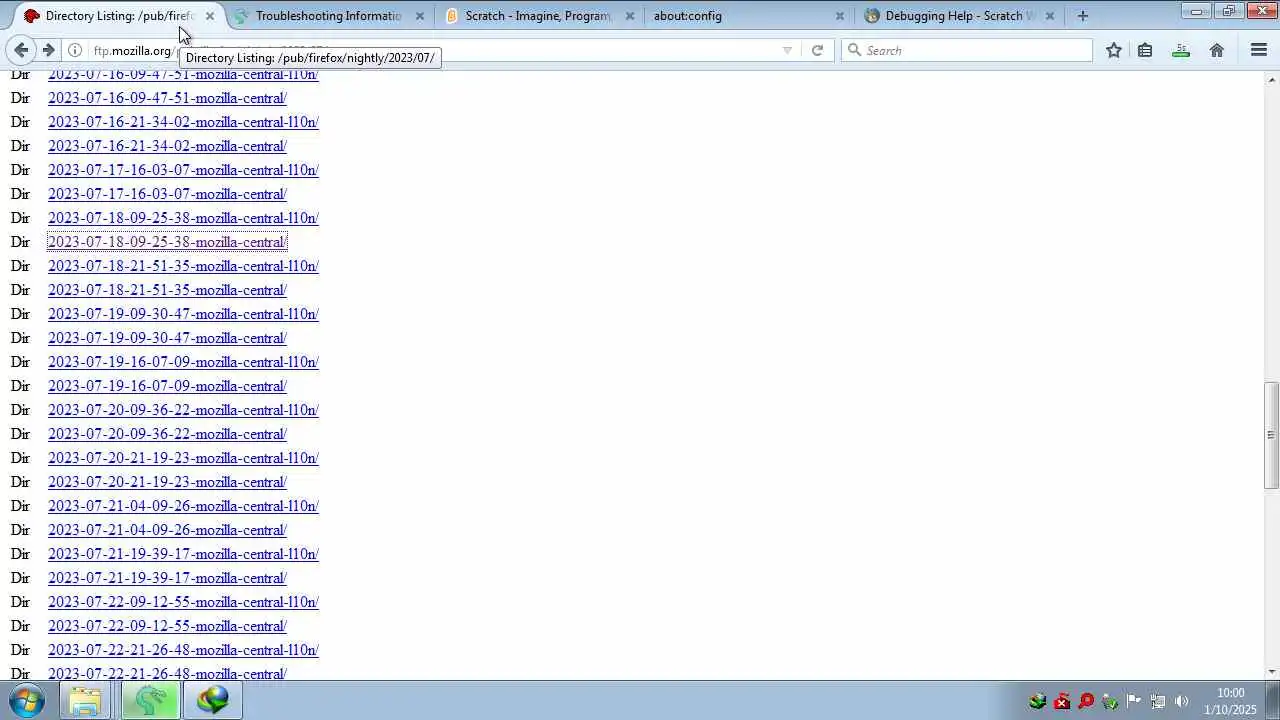The image size is (1280, 720).
Task: Close the Directory Listing tab
Action: click(210, 16)
